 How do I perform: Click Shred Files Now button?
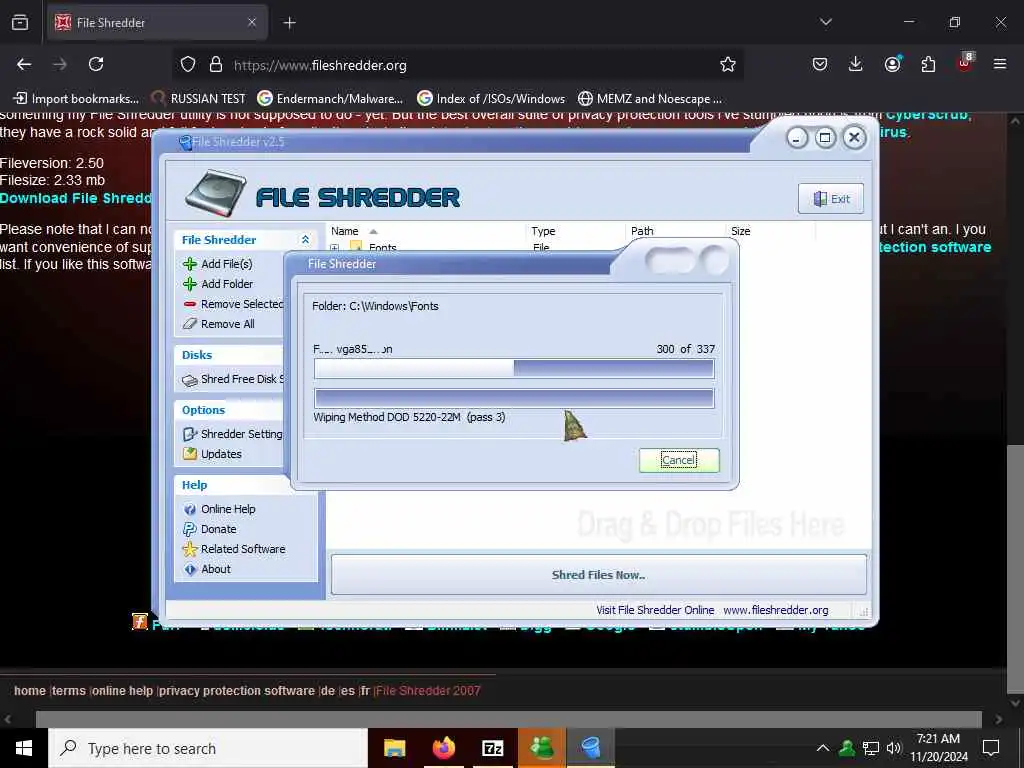point(598,575)
